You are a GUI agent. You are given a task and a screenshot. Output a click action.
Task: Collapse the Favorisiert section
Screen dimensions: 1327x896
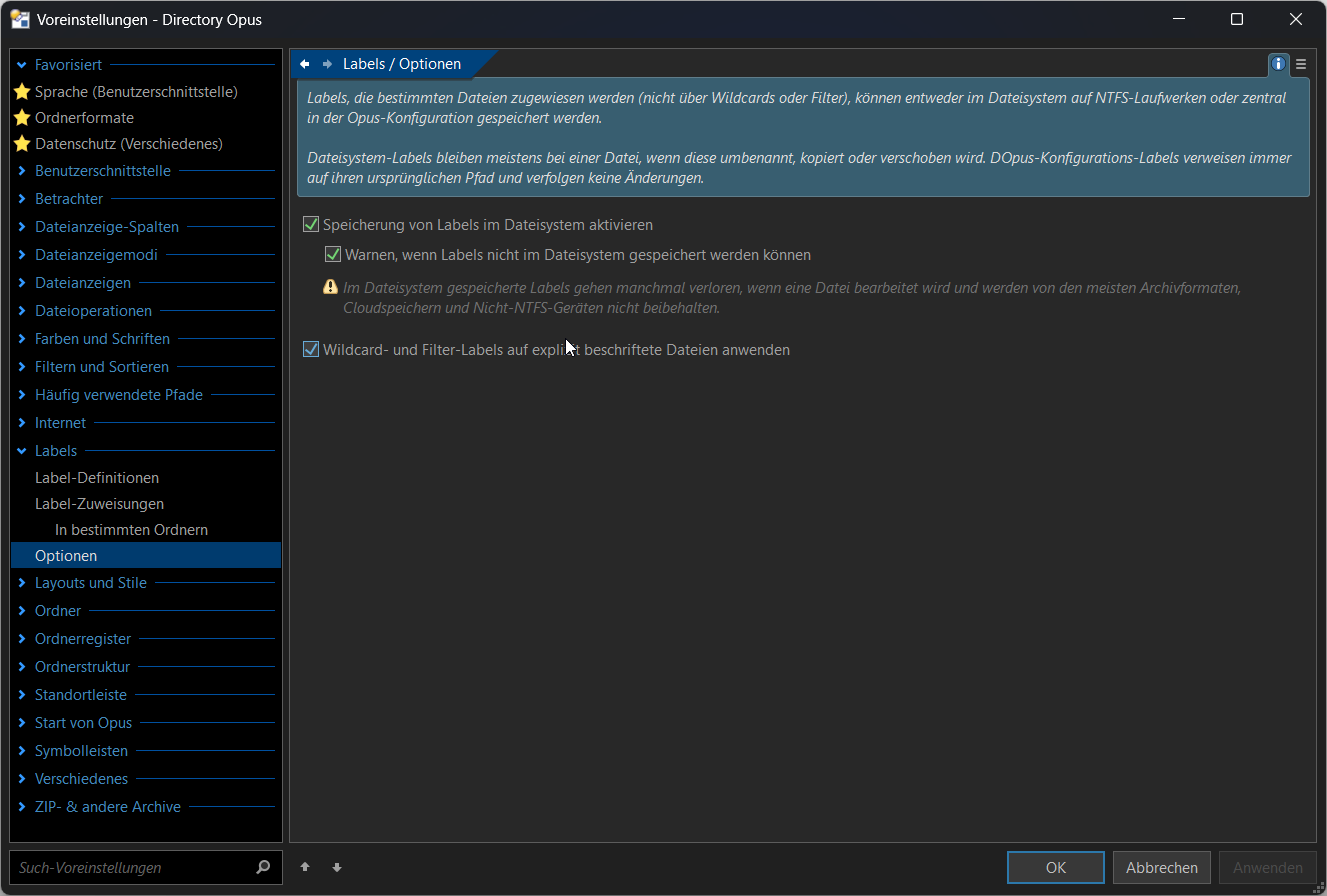[x=22, y=65]
